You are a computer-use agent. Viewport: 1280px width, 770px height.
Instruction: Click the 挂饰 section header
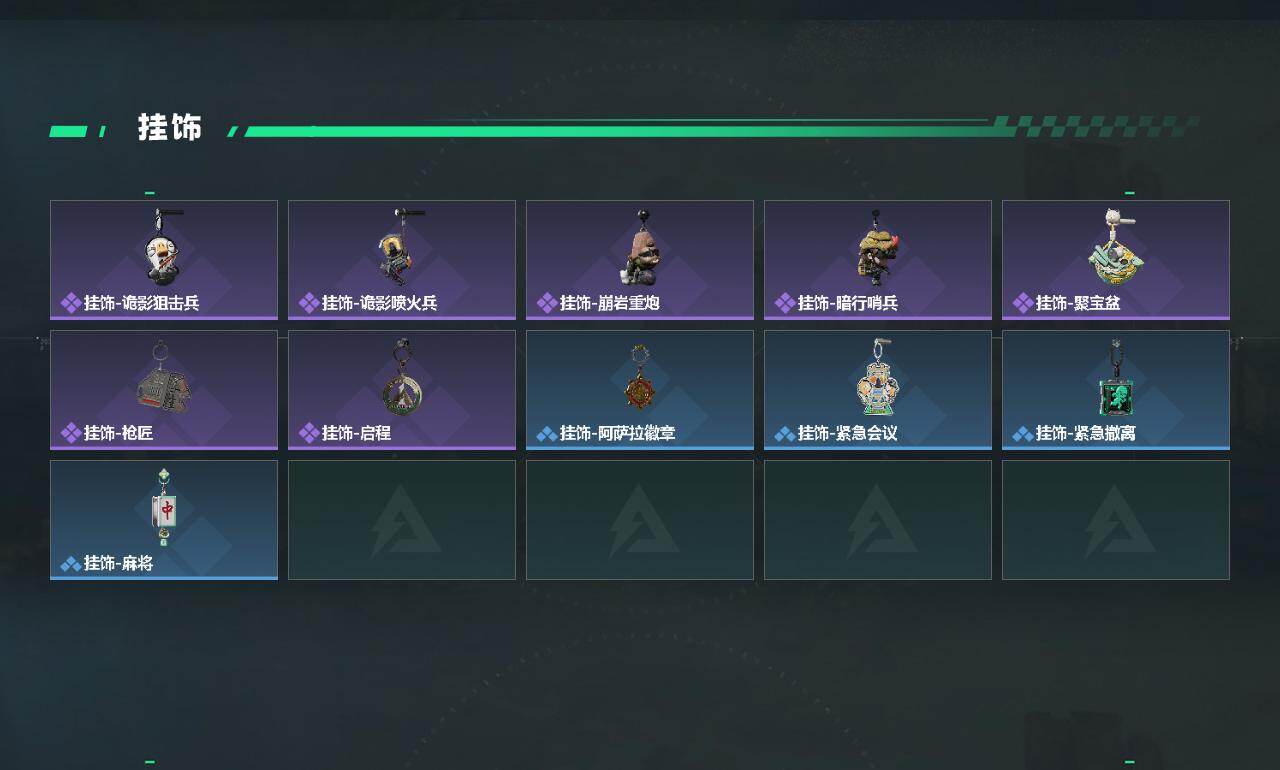(170, 128)
